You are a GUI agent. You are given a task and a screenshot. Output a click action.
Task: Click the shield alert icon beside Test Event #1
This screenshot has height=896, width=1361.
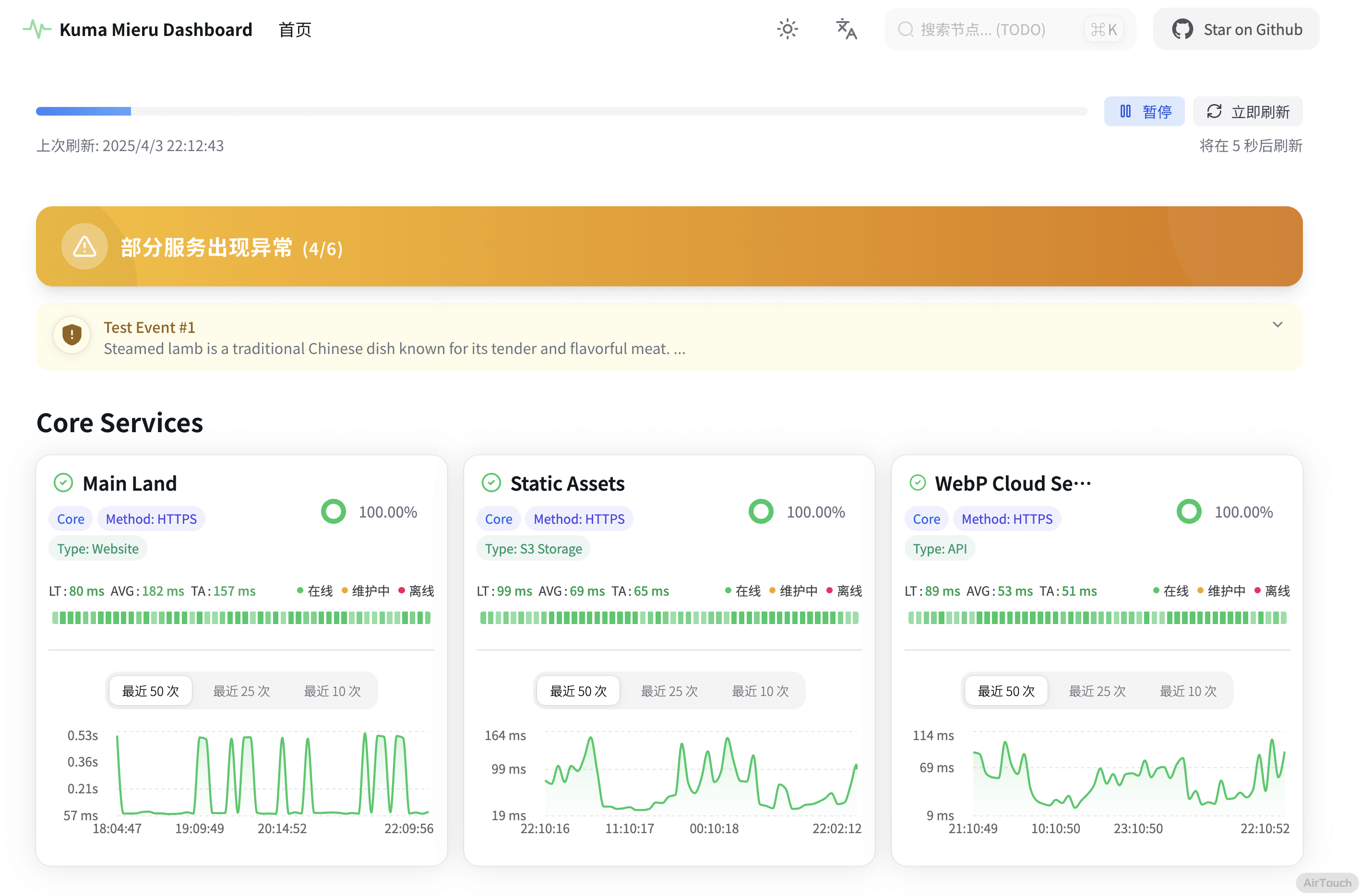72,335
